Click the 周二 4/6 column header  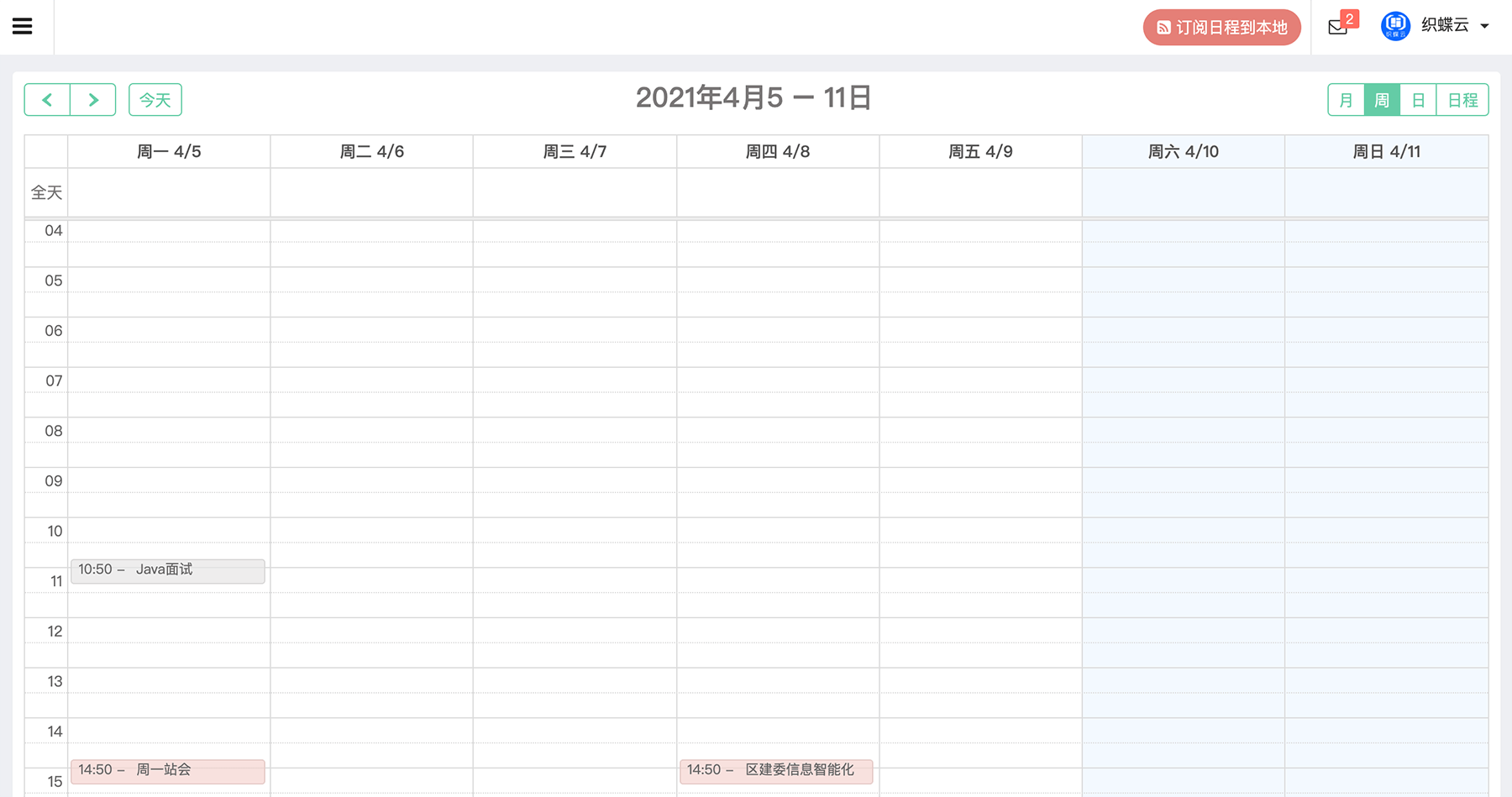(372, 152)
